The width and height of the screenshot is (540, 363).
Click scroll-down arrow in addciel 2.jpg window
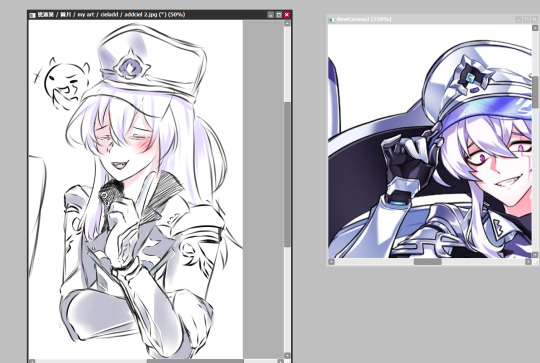287,355
